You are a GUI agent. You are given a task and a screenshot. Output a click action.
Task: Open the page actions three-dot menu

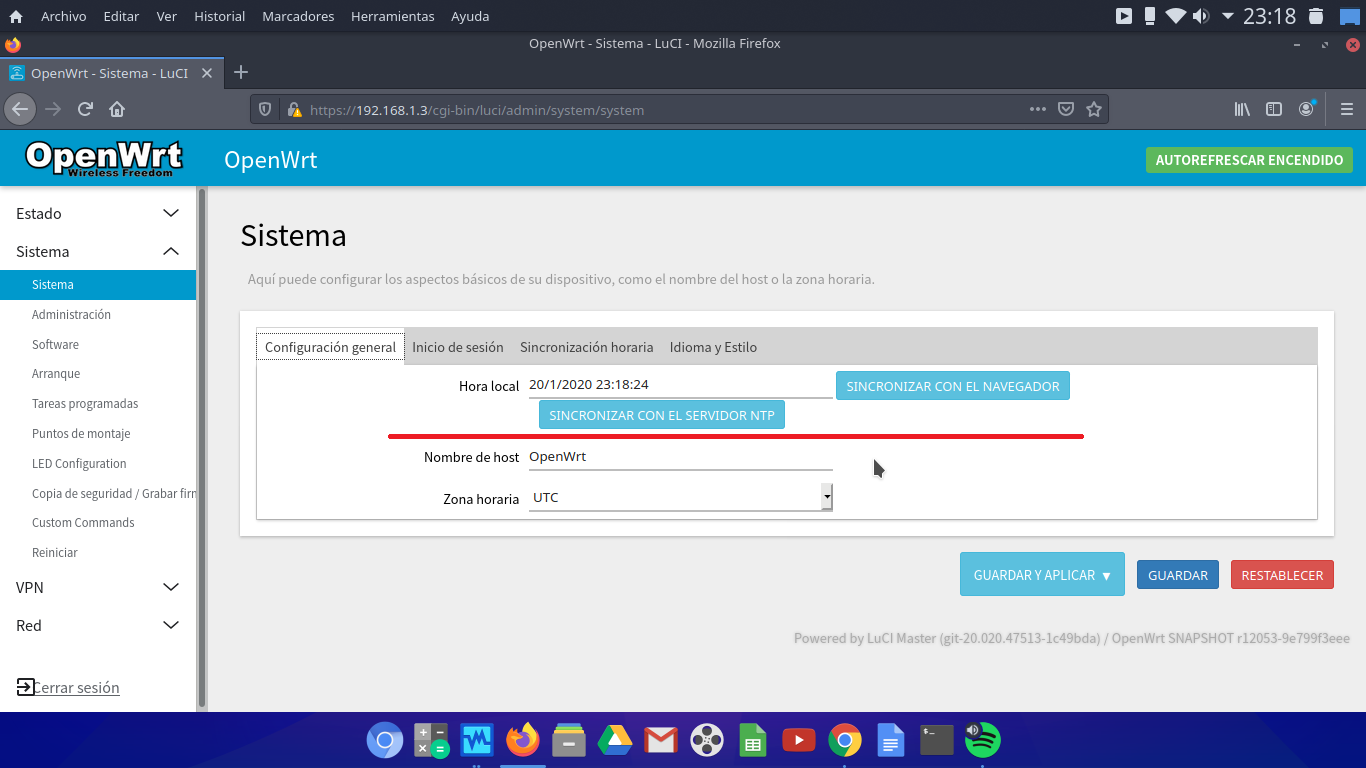point(1038,110)
